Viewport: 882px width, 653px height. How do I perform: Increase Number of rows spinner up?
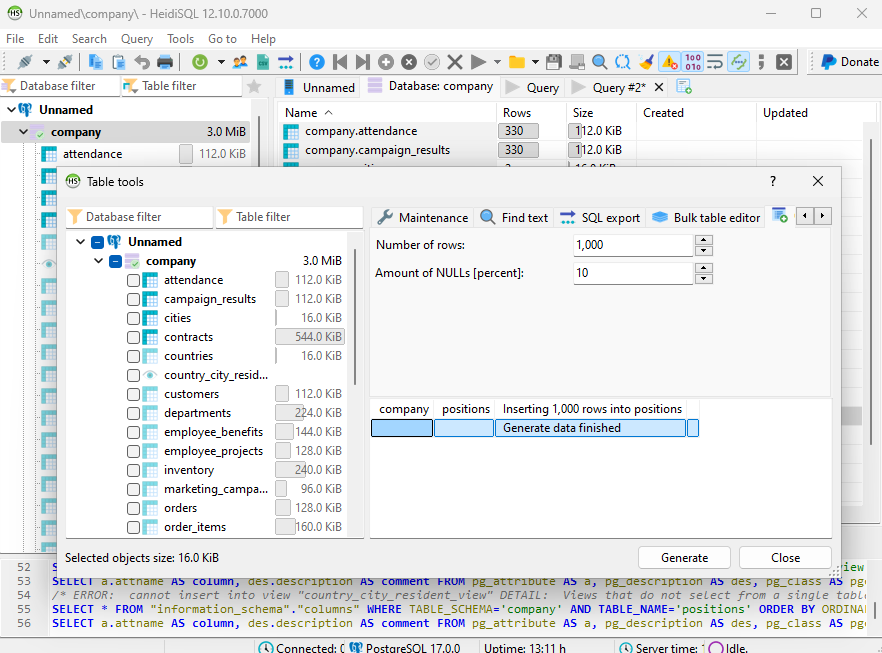coord(704,240)
